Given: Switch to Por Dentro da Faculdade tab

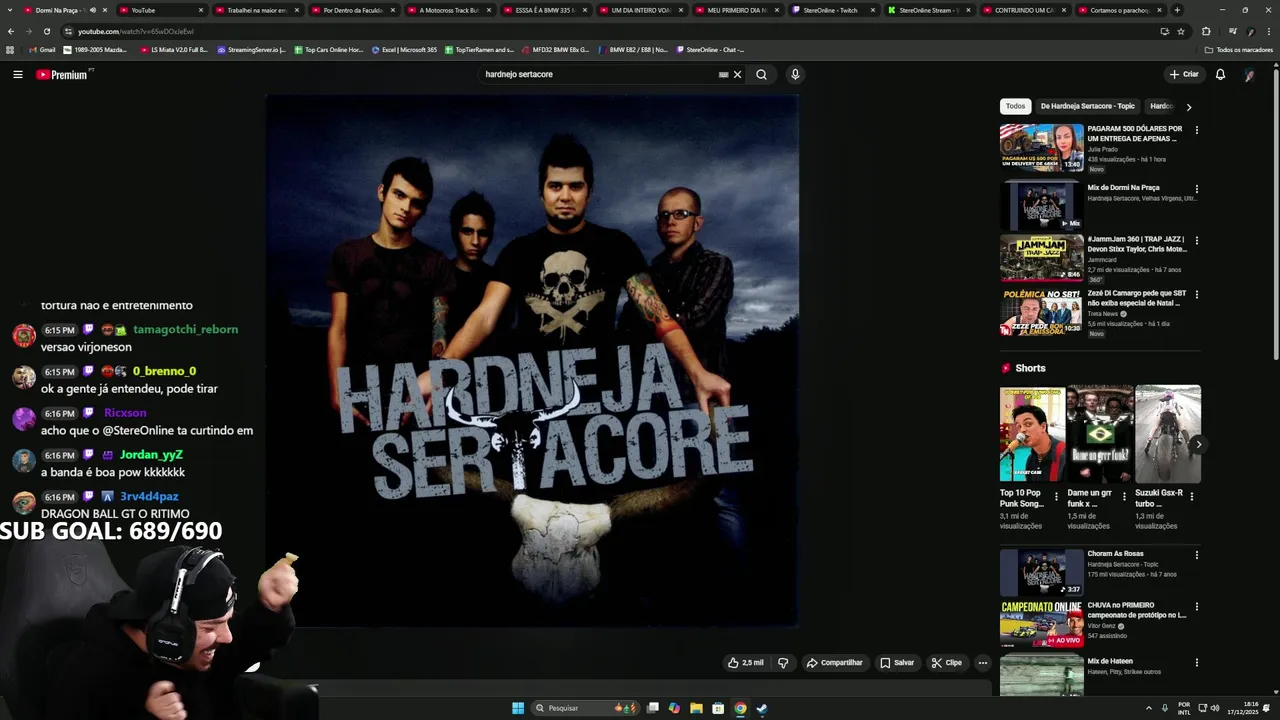Looking at the screenshot, I should tap(352, 10).
